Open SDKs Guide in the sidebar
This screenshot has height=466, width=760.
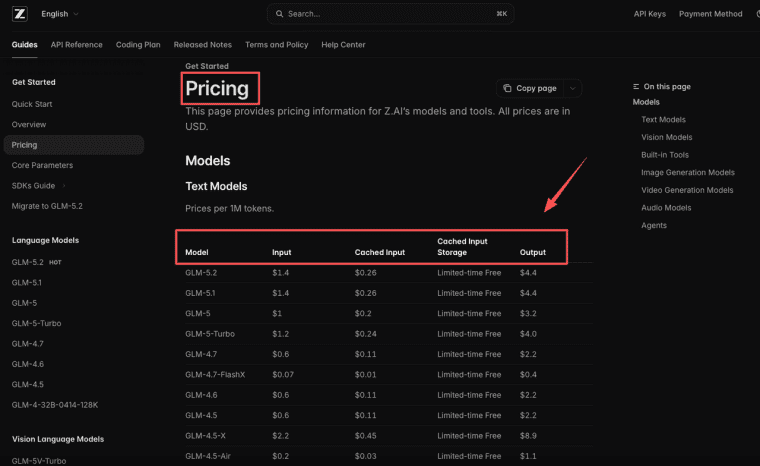click(x=33, y=186)
